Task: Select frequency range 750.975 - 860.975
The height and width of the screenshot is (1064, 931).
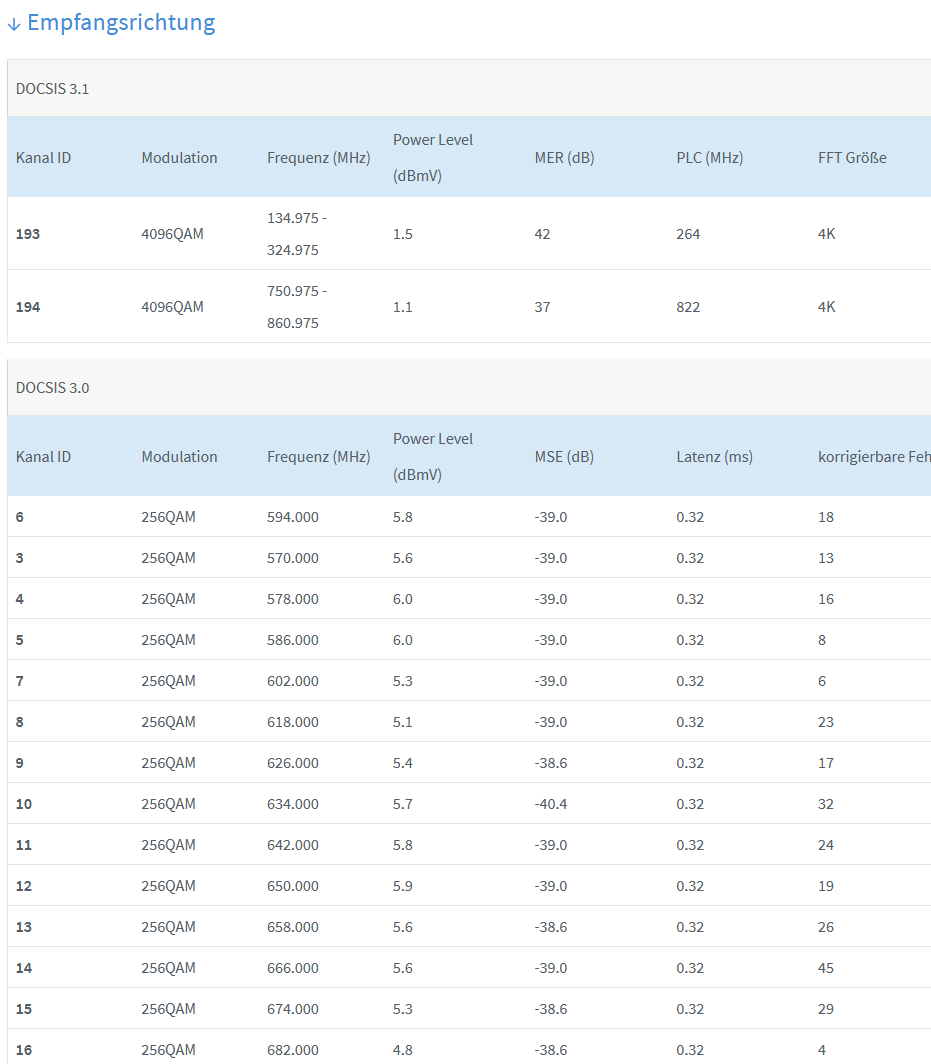Action: point(297,307)
